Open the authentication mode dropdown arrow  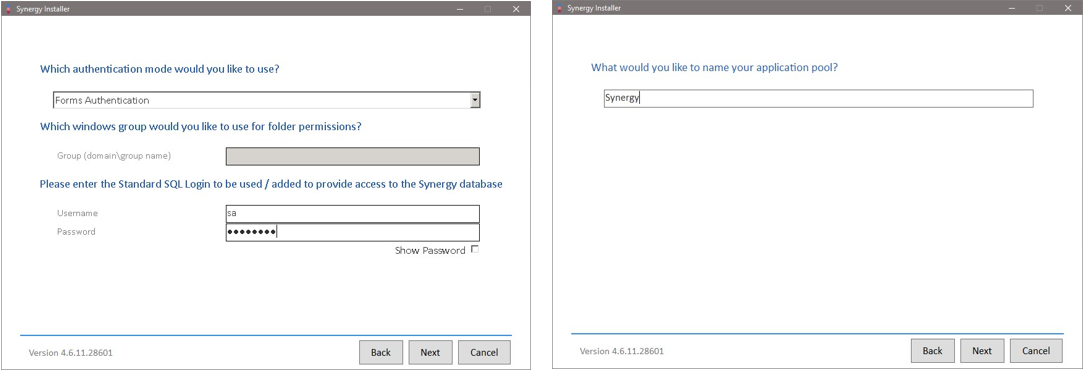[x=475, y=100]
